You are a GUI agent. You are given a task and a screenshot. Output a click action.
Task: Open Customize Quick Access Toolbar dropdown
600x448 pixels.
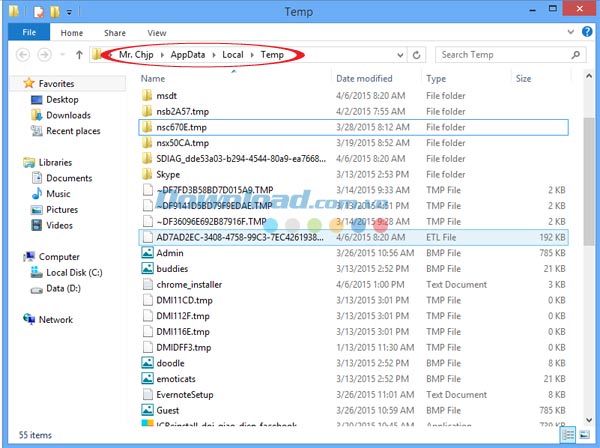[x=69, y=13]
